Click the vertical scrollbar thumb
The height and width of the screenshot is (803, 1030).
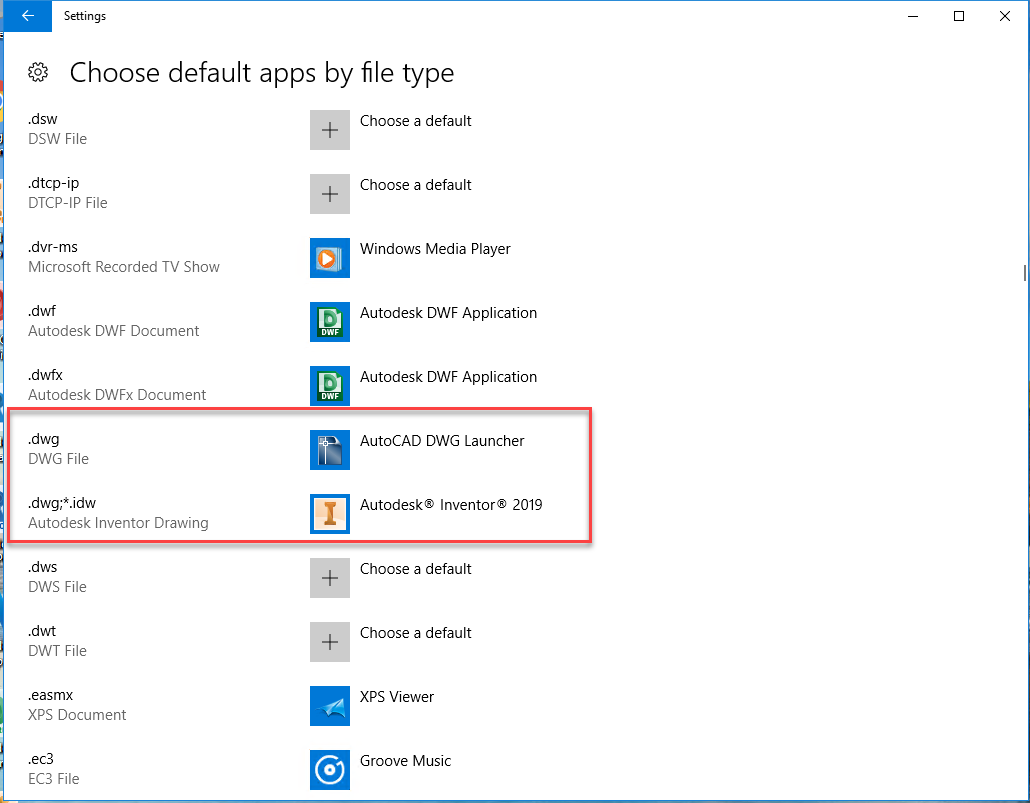tap(1023, 273)
